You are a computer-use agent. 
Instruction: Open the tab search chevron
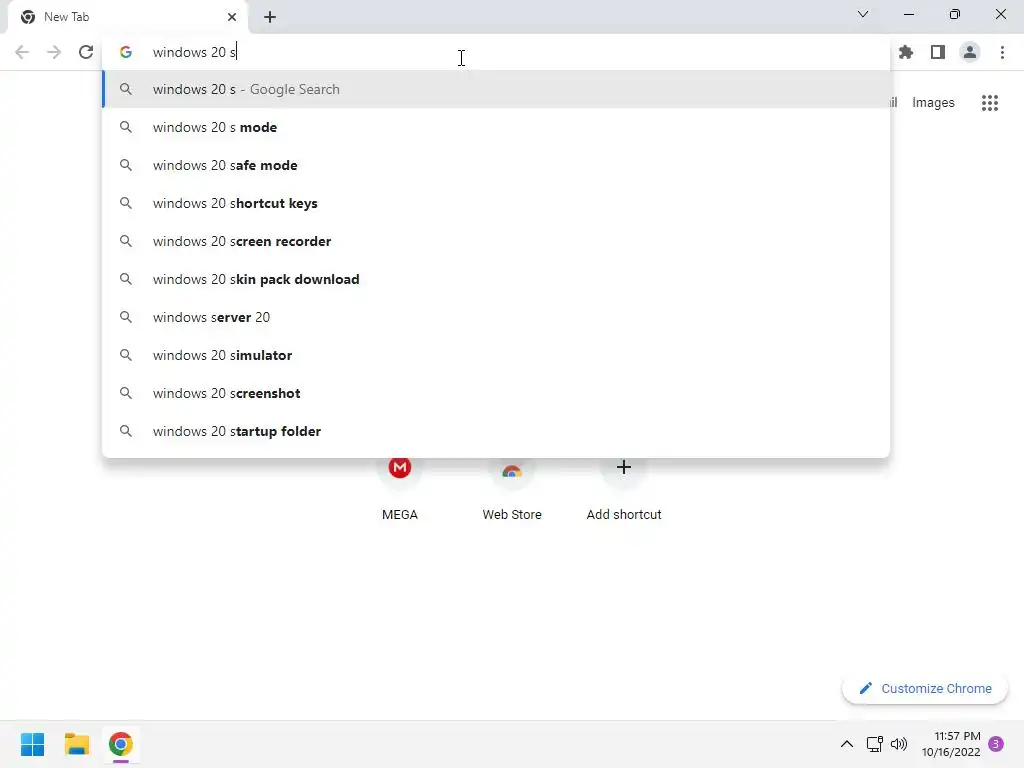pyautogui.click(x=863, y=14)
